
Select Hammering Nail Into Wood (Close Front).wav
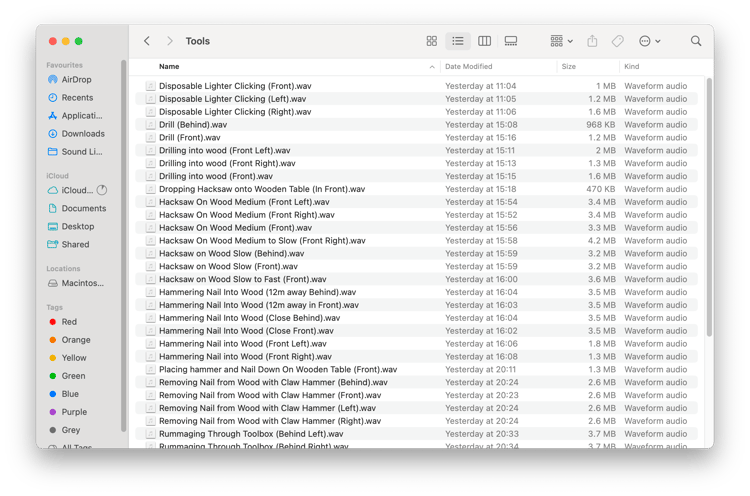click(416, 331)
